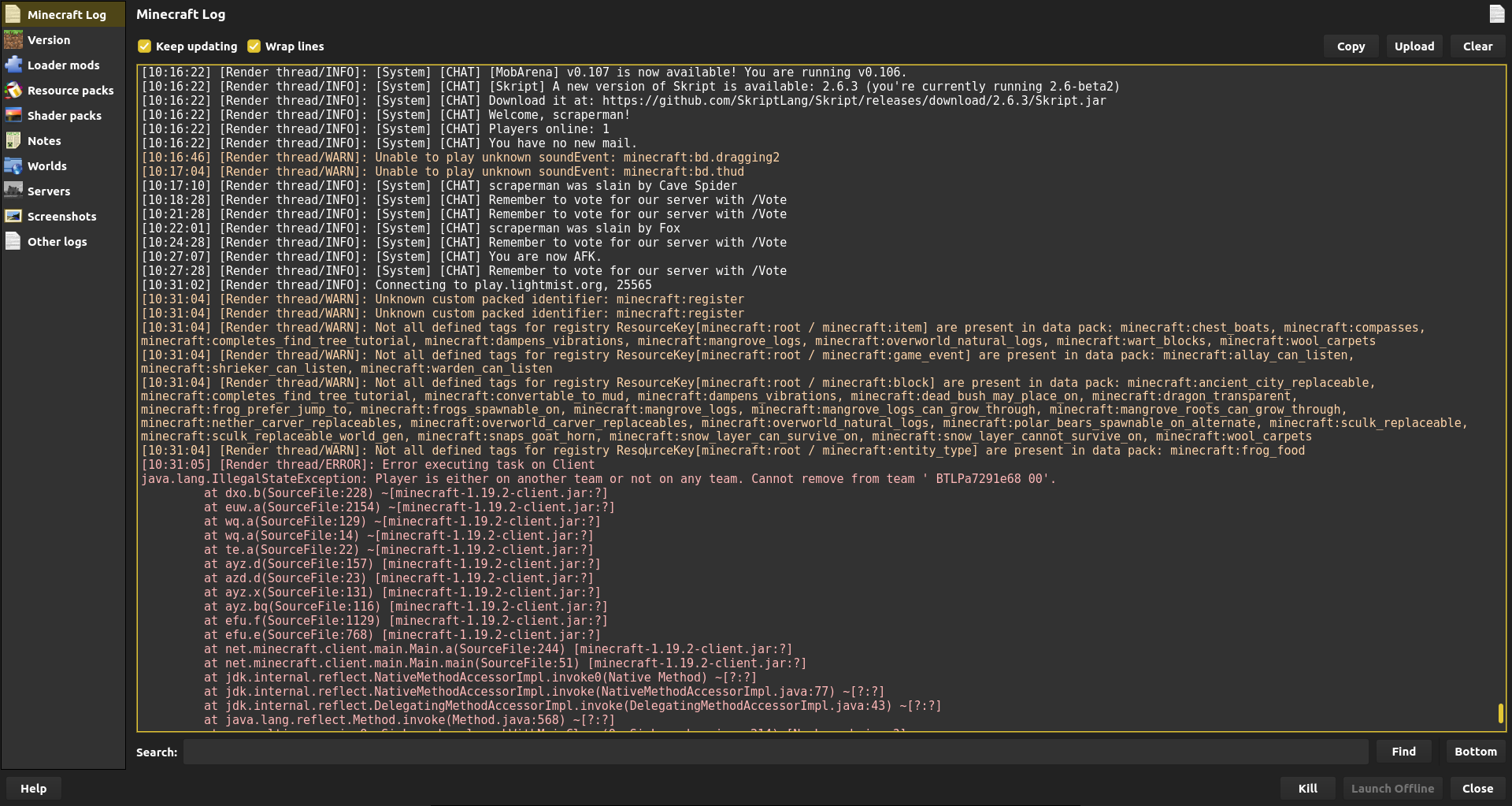Open the Screenshots page label
This screenshot has width=1512, height=806.
pos(62,217)
